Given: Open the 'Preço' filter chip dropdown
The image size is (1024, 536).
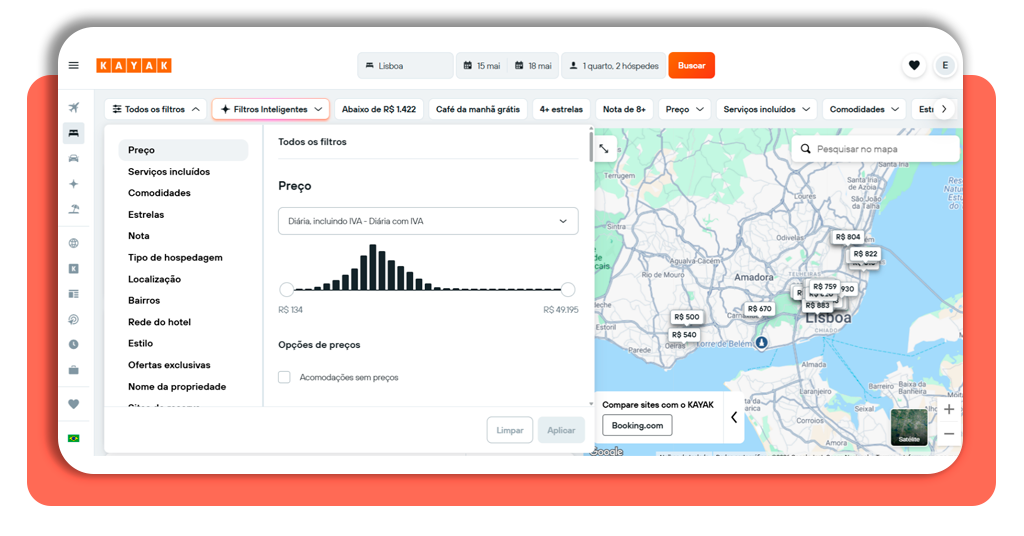Looking at the screenshot, I should coord(684,109).
